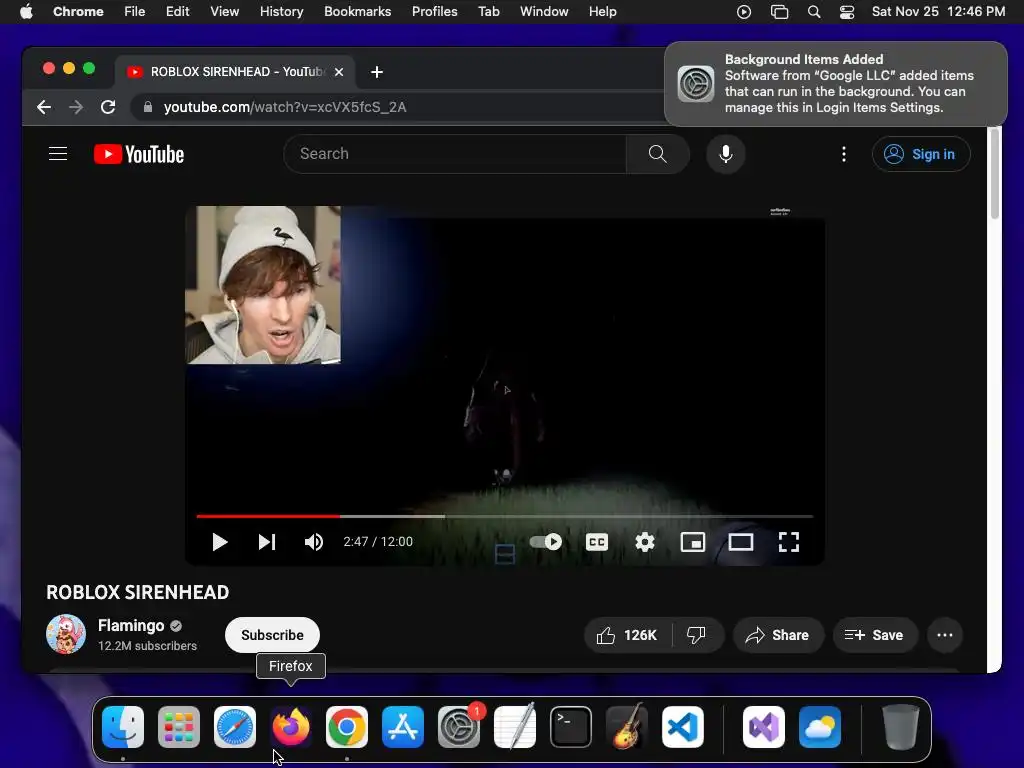Focus the YouTube search field

pos(455,153)
